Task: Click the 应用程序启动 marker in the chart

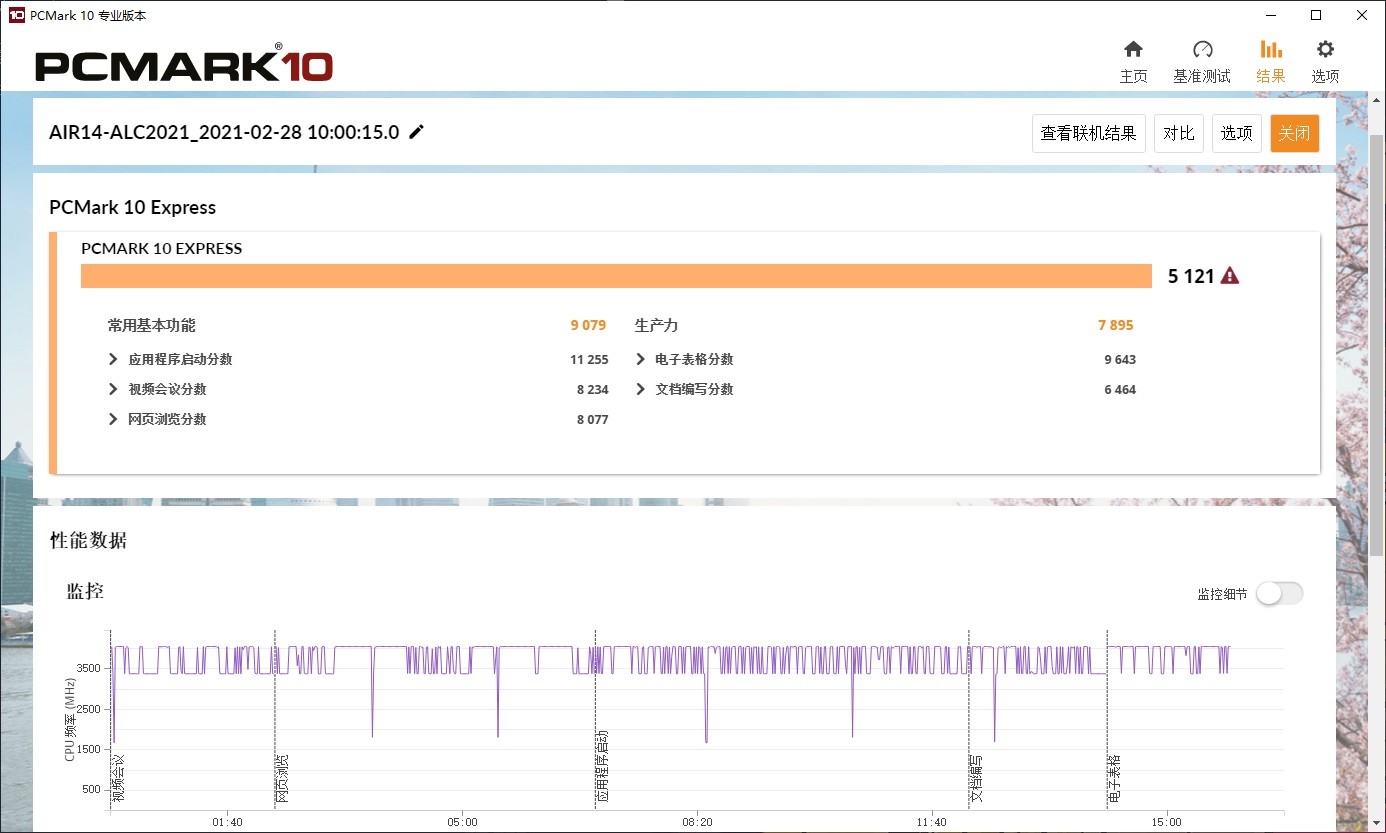Action: 602,766
